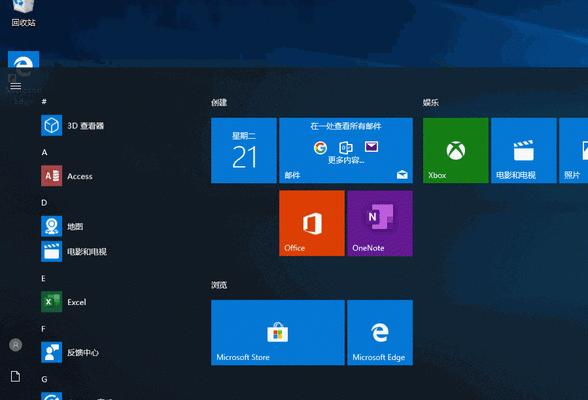Screen dimensions: 588x400
Task: Open the Photos (照片) tile
Action: [x=574, y=150]
